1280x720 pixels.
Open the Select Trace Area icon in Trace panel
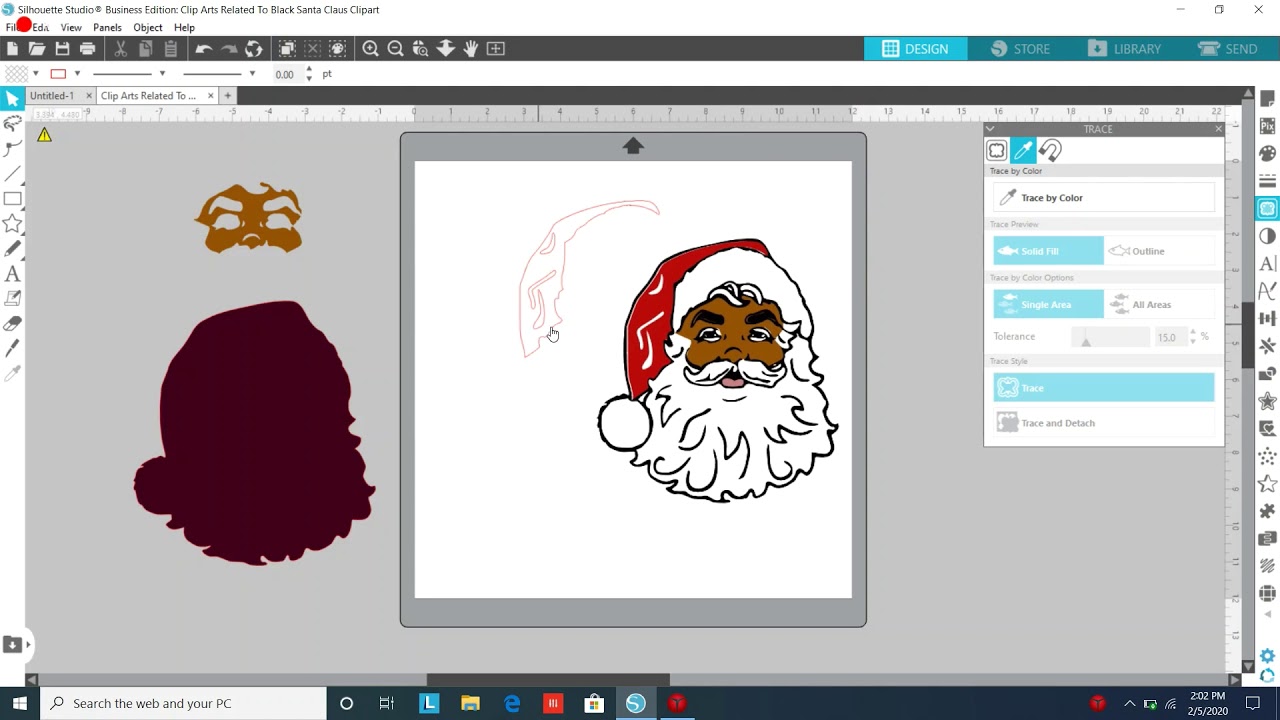[997, 150]
